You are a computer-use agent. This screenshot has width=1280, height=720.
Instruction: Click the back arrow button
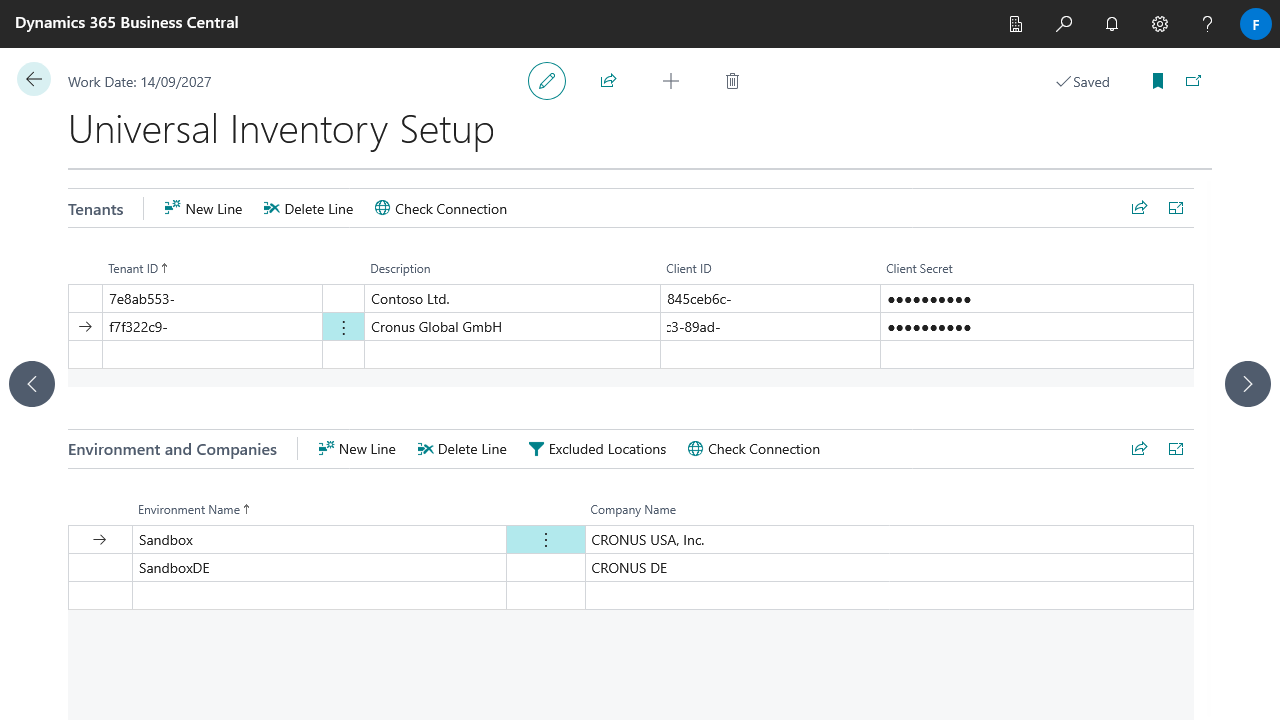pos(34,80)
